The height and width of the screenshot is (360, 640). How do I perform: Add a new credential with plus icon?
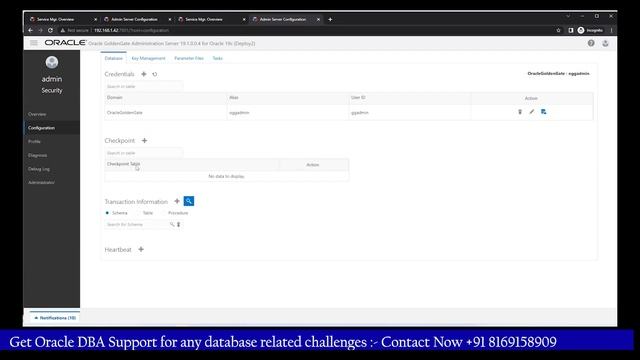(x=144, y=74)
